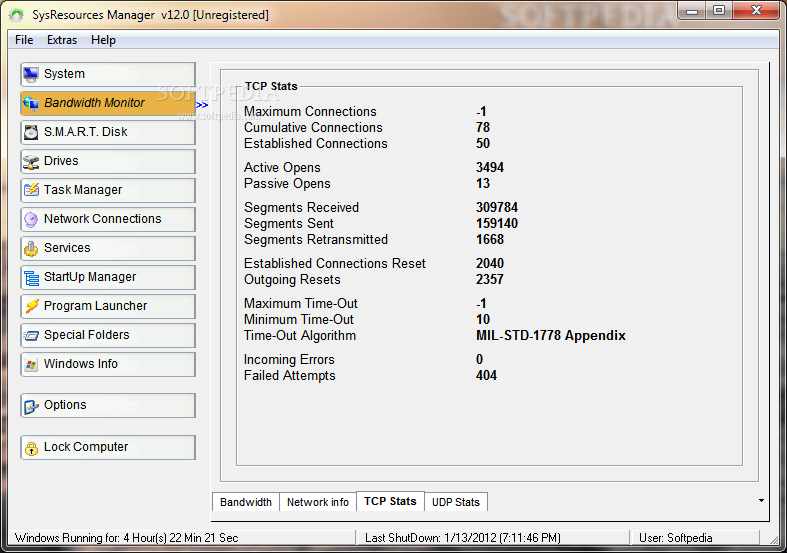Screen dimensions: 787x553
Task: Click the StartUp Manager list icon
Action: (x=31, y=278)
